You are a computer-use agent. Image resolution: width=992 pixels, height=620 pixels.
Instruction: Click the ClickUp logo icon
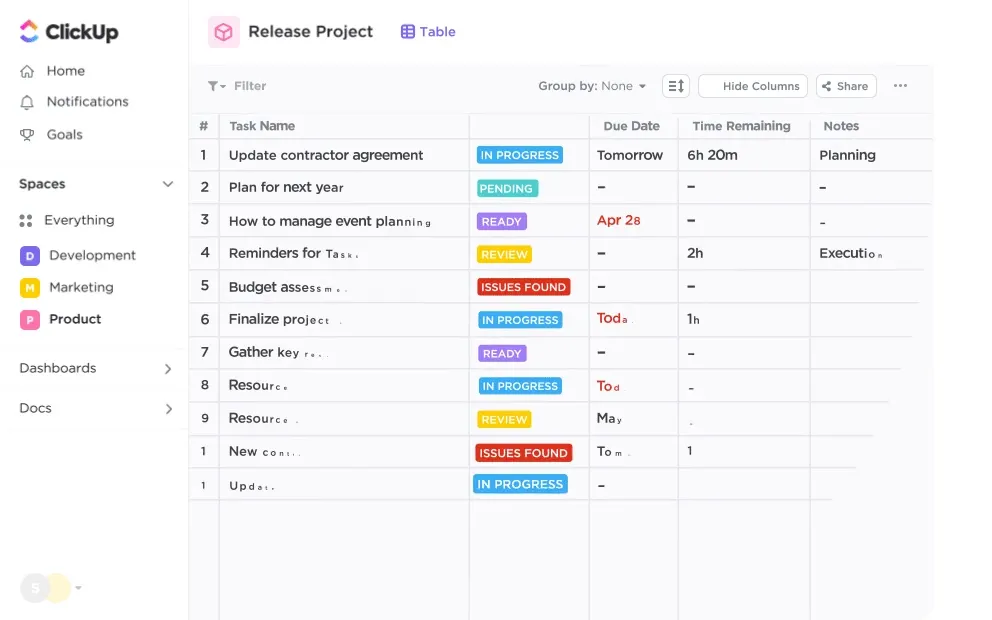(x=29, y=31)
